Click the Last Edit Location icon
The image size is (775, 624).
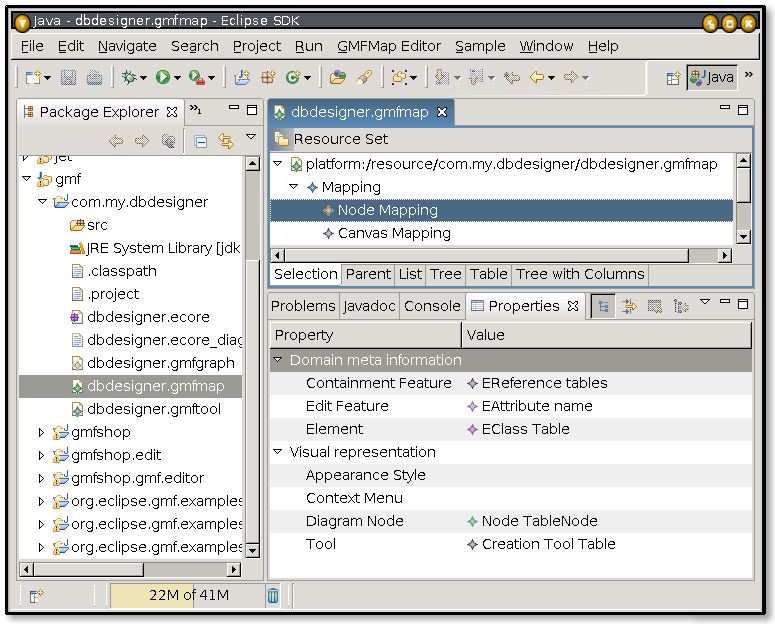(x=512, y=77)
